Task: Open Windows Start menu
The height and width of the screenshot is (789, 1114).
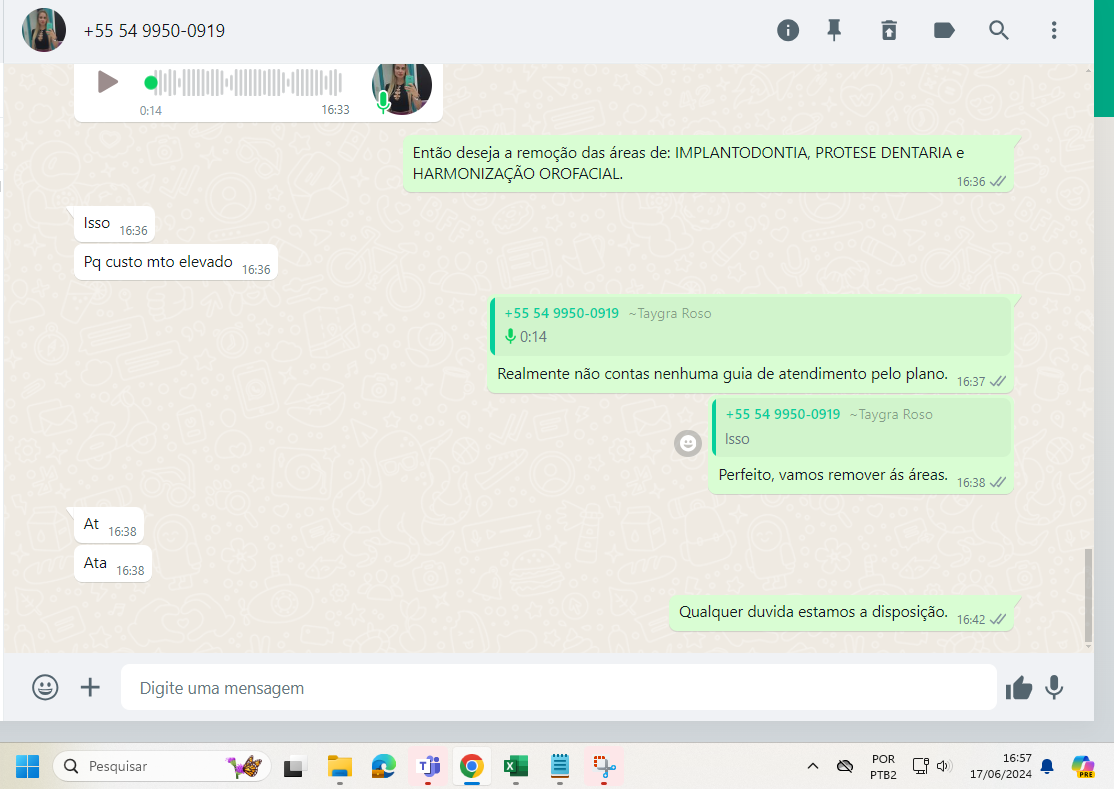Action: [27, 766]
